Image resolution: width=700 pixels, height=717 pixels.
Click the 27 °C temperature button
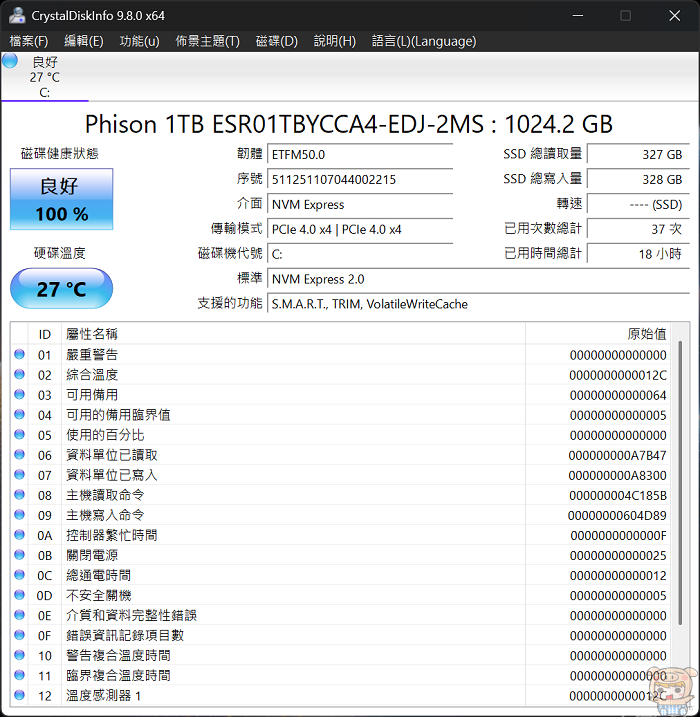62,289
